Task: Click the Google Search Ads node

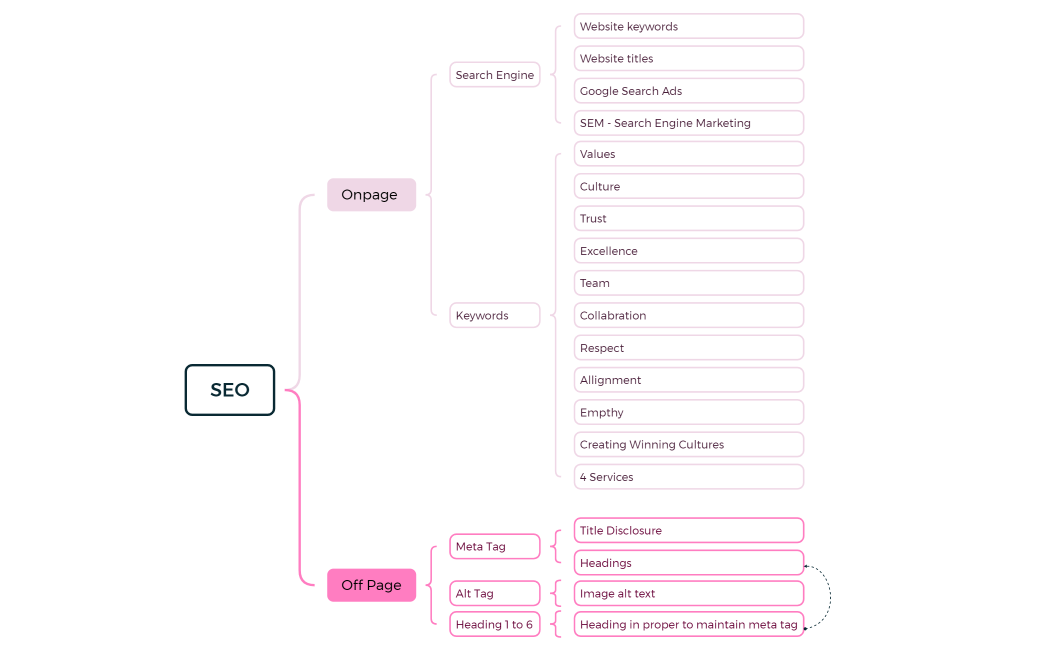Action: click(688, 91)
